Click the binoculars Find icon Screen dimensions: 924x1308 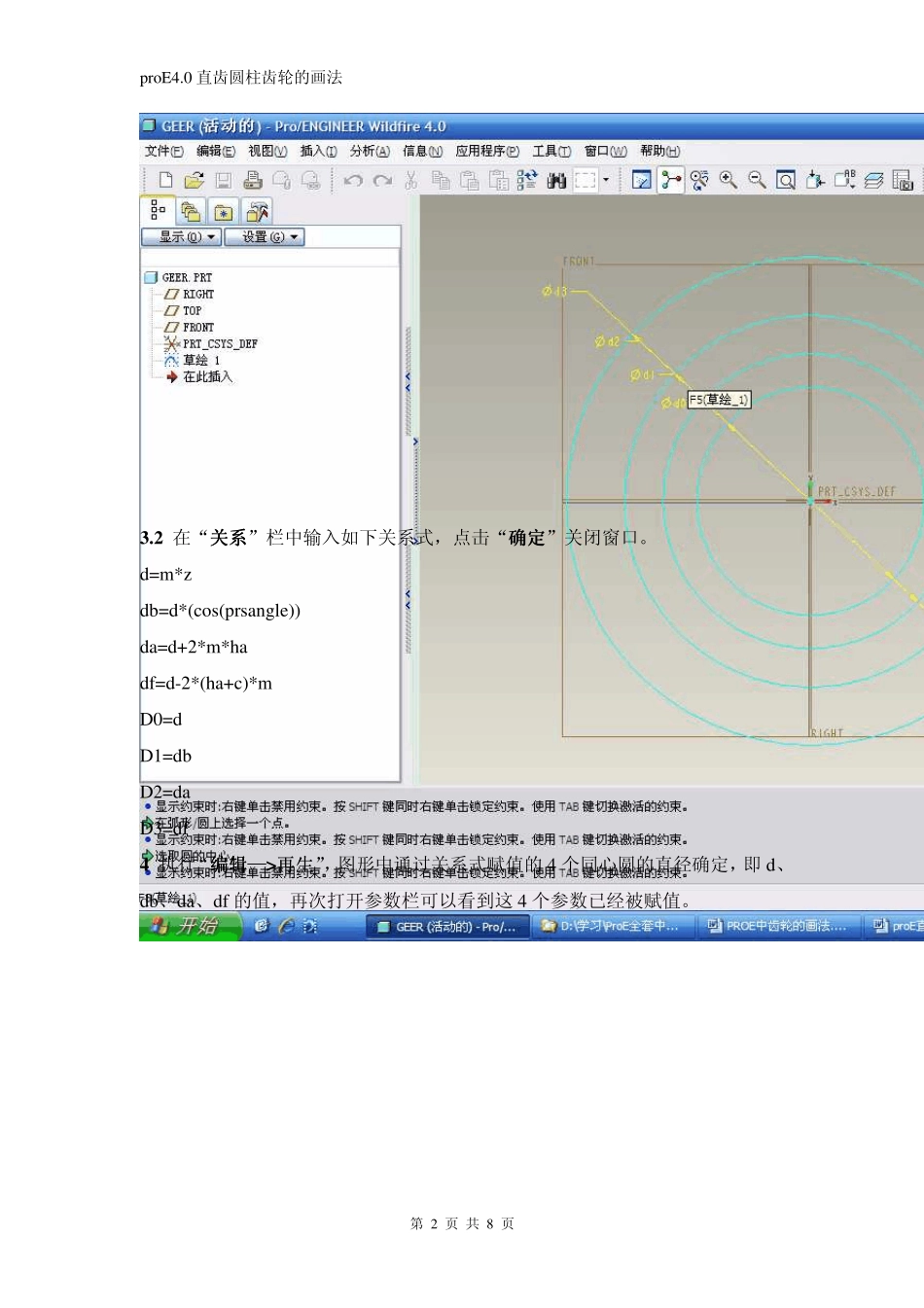click(556, 180)
